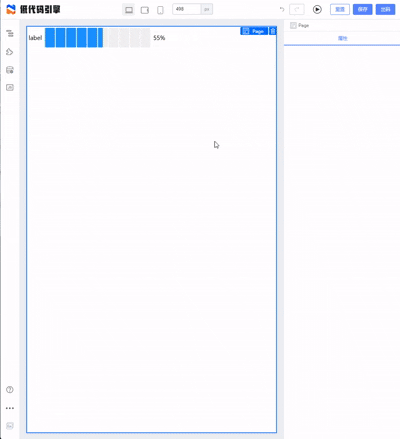400x439 pixels.
Task: Click the export code button
Action: tap(385, 9)
